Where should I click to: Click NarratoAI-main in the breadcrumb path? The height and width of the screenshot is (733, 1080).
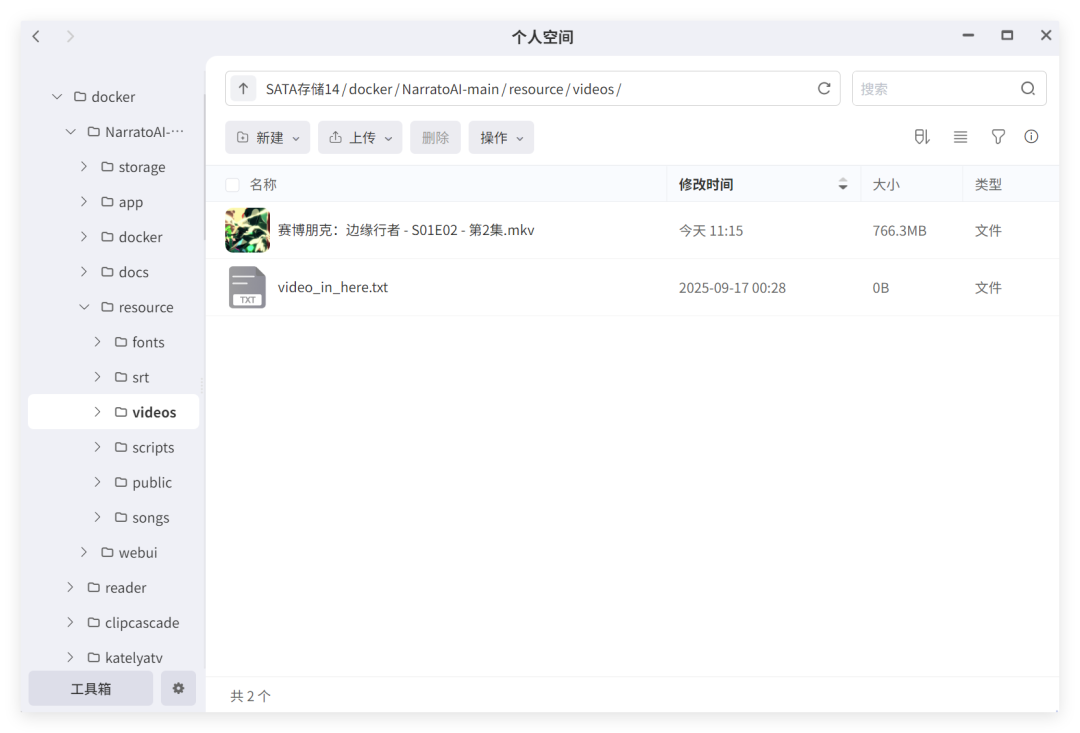[450, 89]
